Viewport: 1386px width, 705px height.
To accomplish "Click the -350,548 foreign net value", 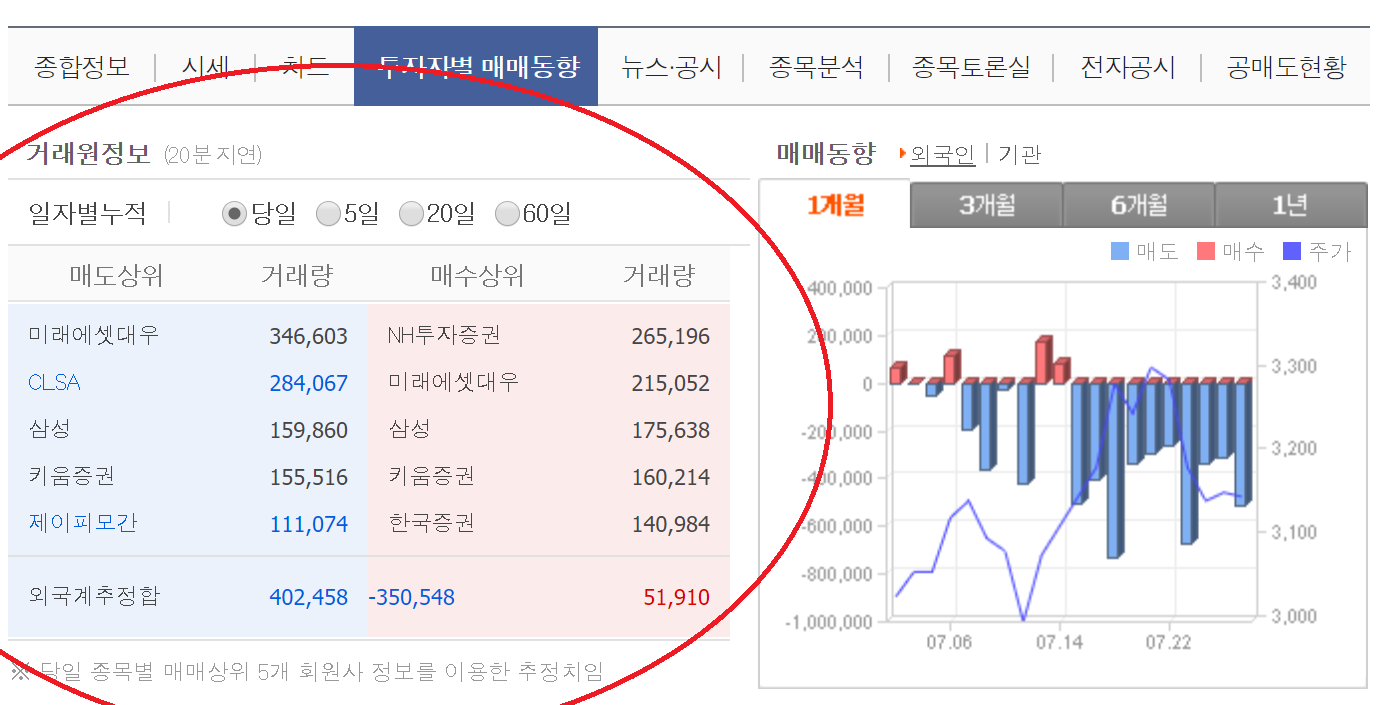I will click(411, 598).
